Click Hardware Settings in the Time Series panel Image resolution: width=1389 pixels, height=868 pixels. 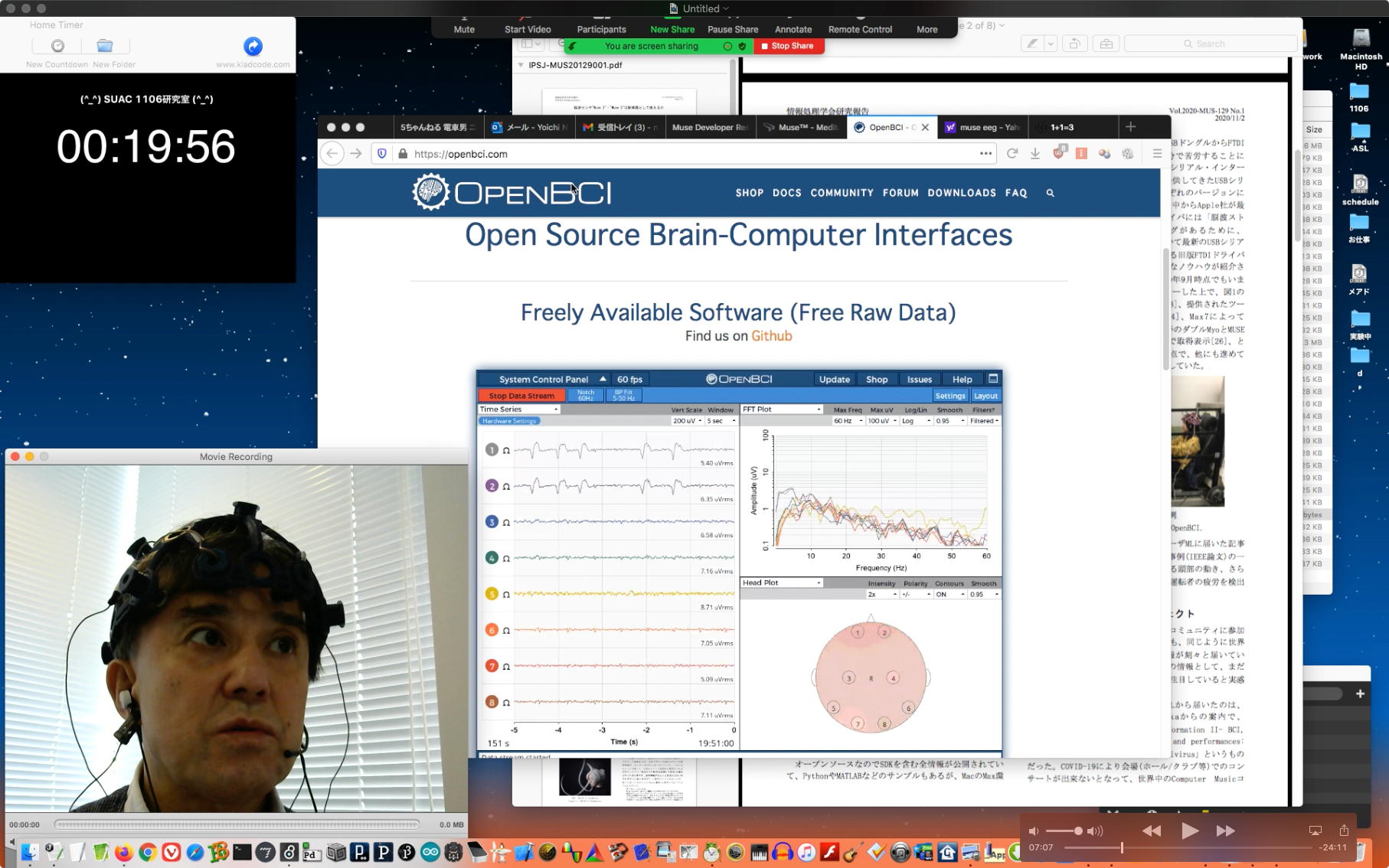(x=509, y=421)
